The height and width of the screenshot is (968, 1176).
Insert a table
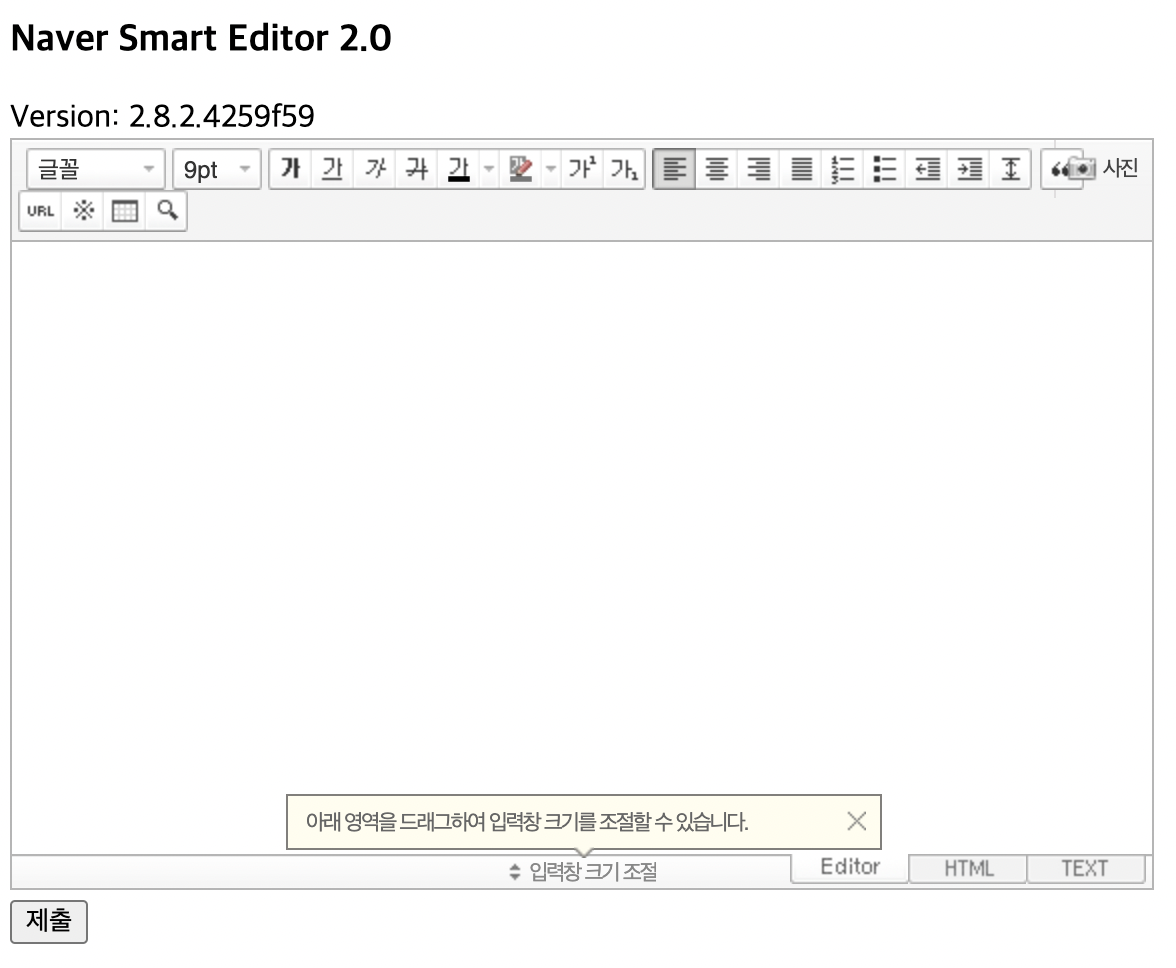pyautogui.click(x=124, y=211)
